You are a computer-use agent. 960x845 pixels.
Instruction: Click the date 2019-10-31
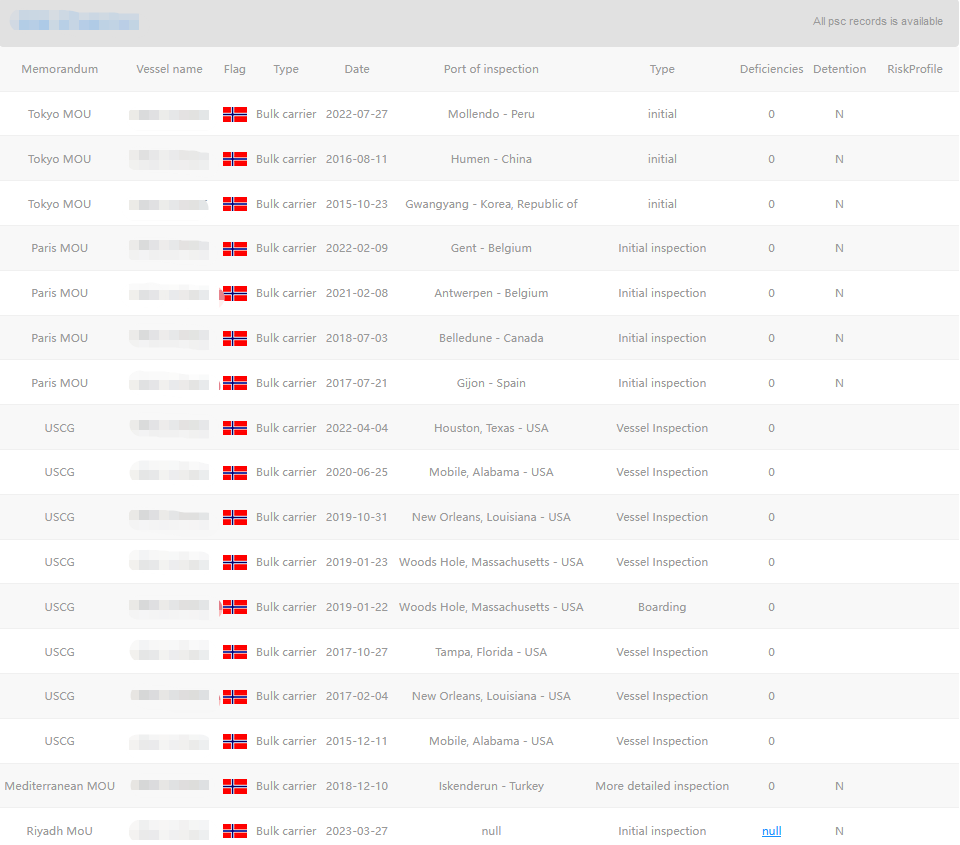pyautogui.click(x=357, y=517)
